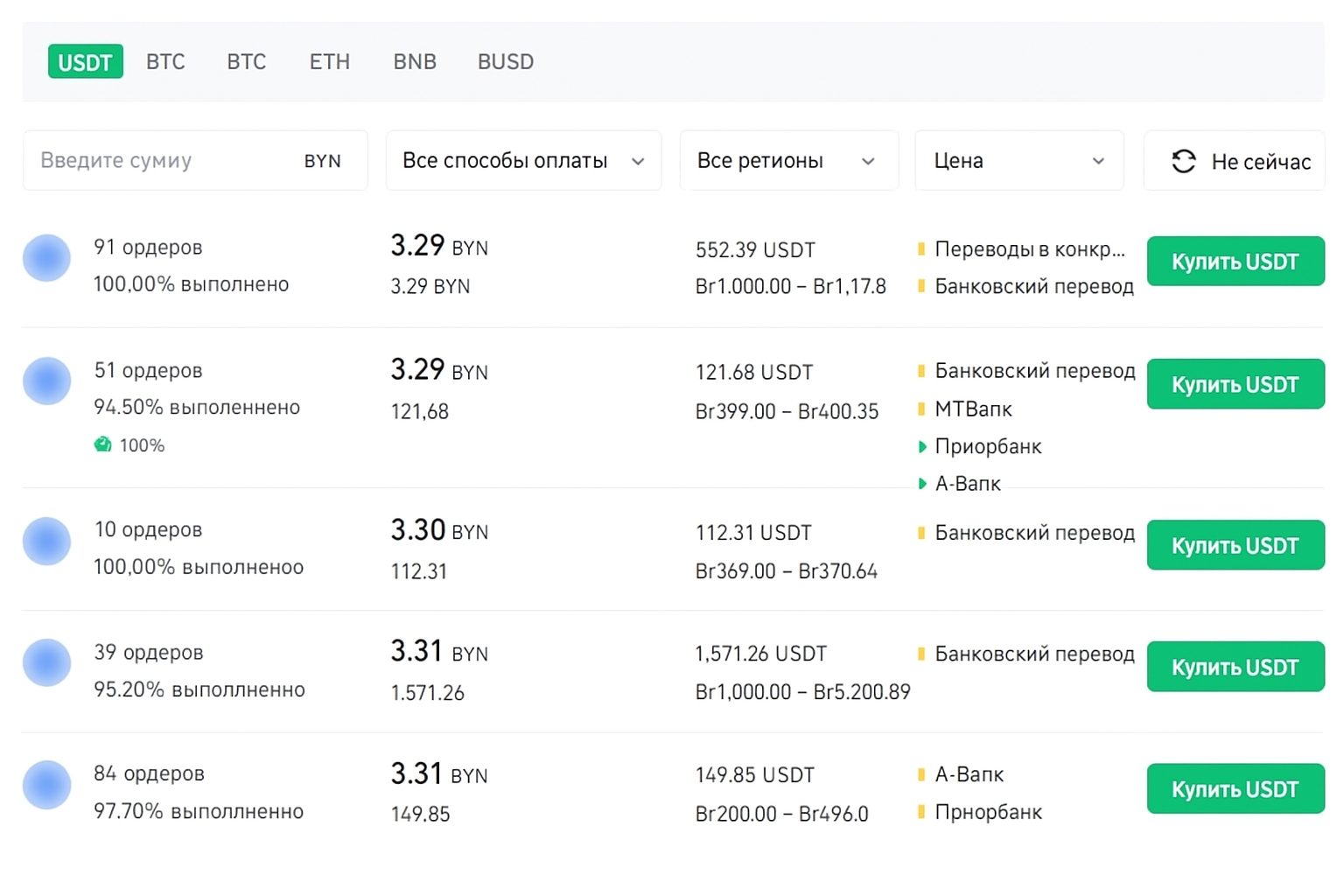Open the 'Цена' sort dropdown
This screenshot has height=896, width=1344.
1019,160
